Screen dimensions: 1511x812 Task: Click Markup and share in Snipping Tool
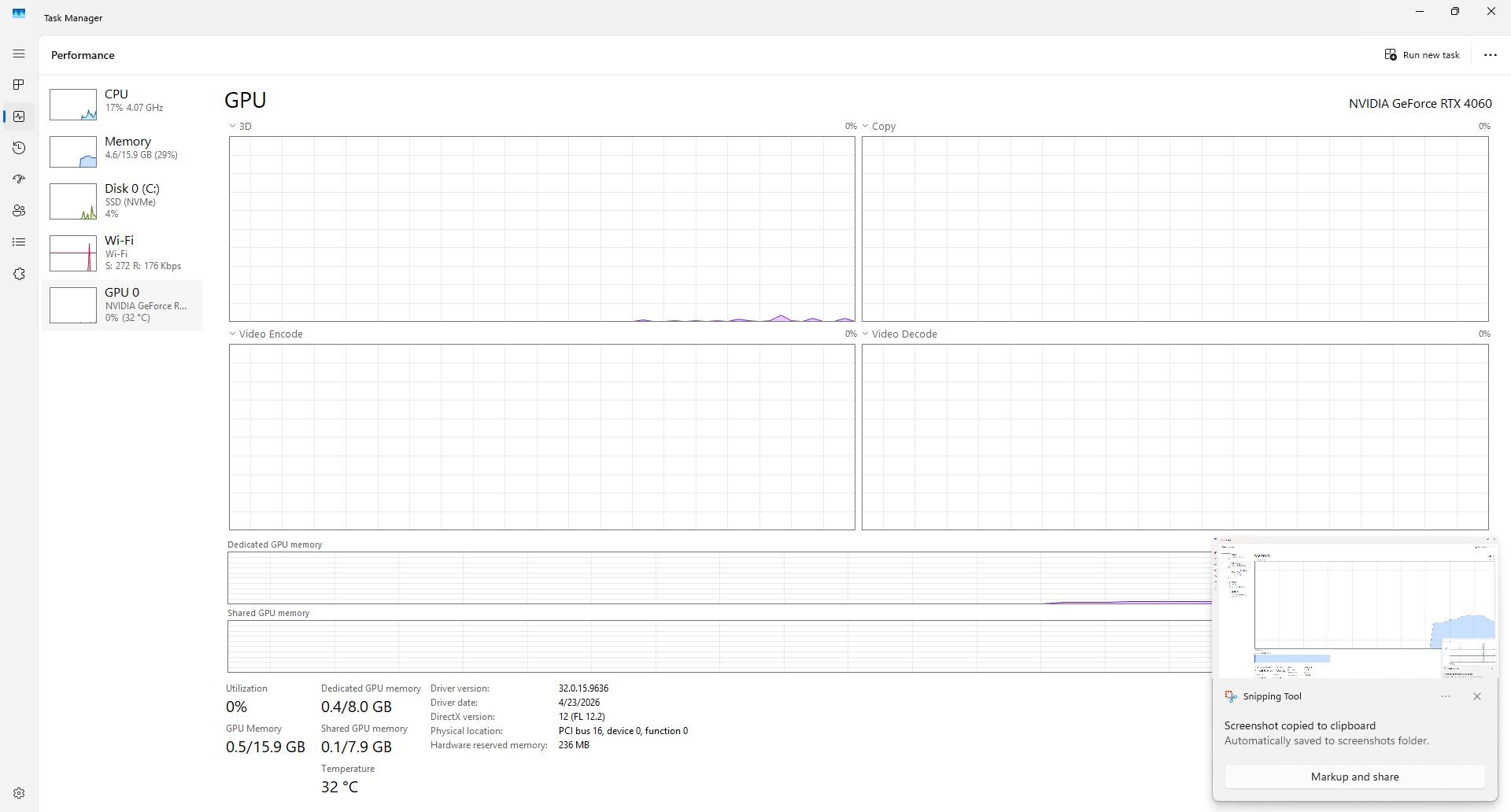tap(1355, 777)
